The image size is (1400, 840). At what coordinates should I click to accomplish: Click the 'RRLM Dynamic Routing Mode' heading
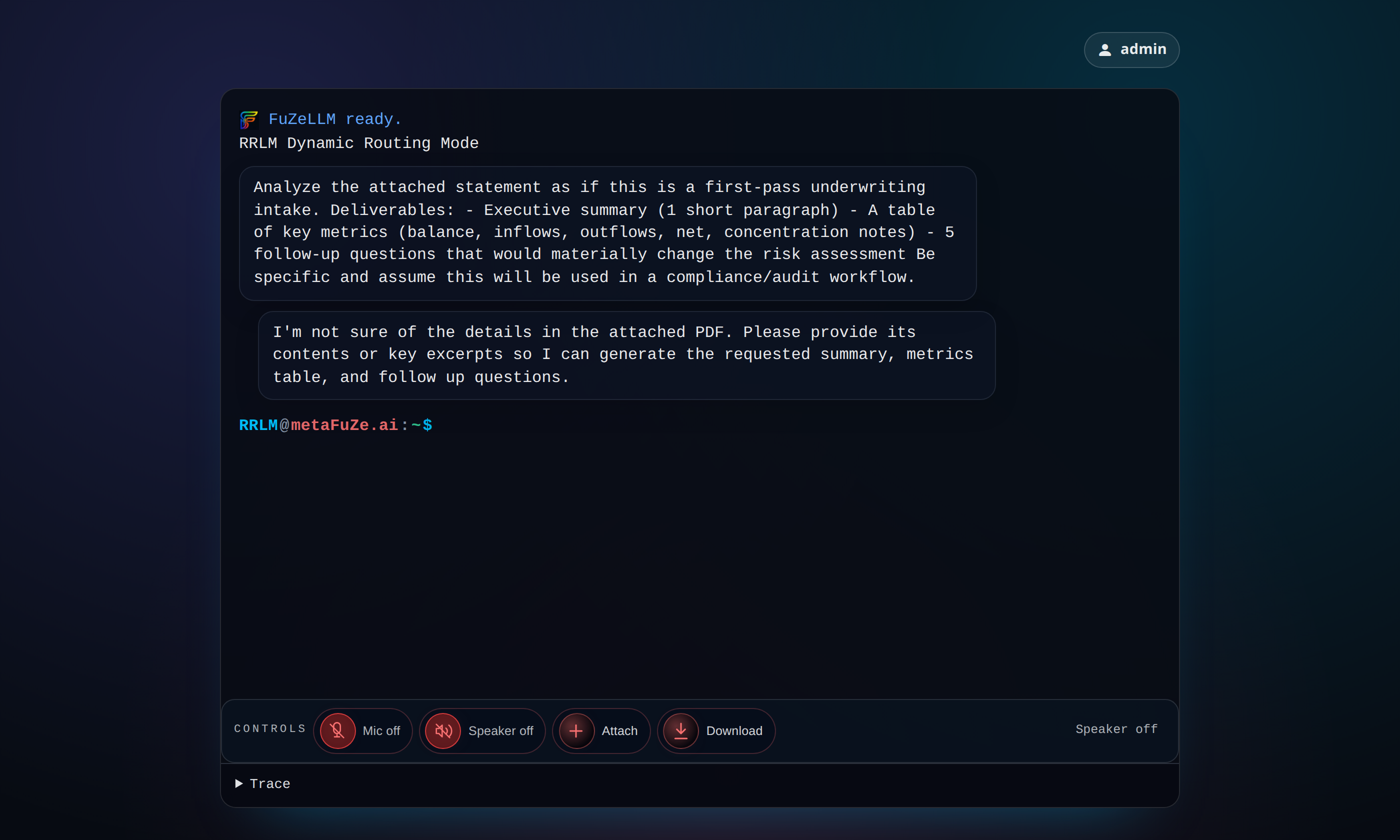358,143
